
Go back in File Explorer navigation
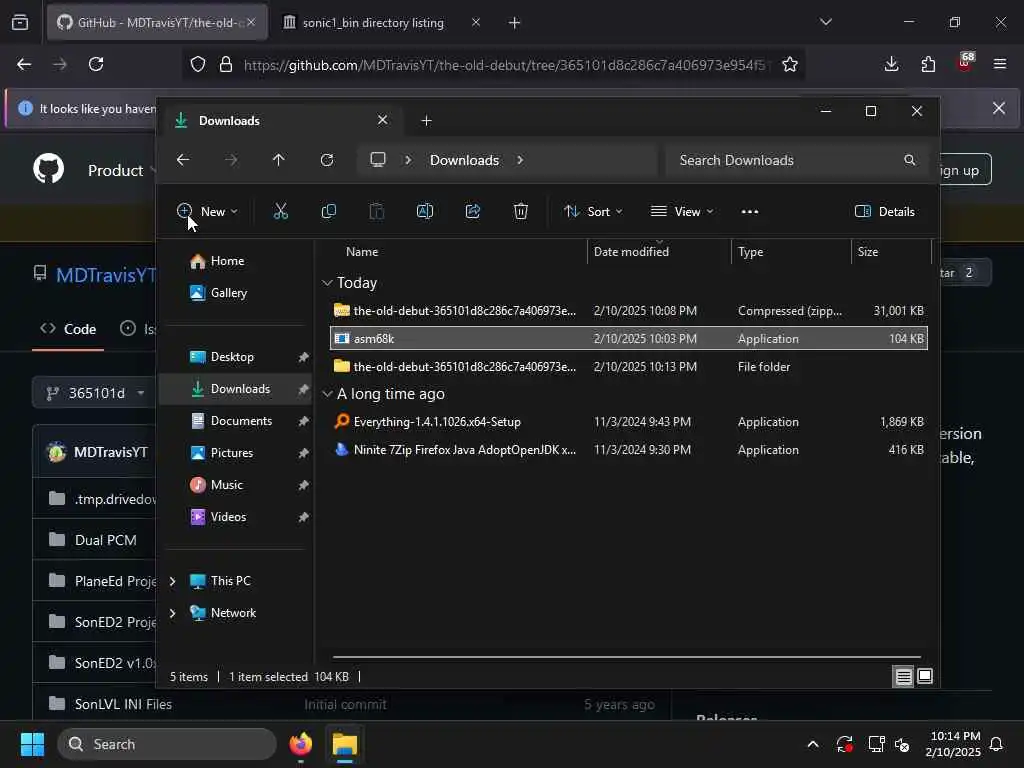(183, 160)
